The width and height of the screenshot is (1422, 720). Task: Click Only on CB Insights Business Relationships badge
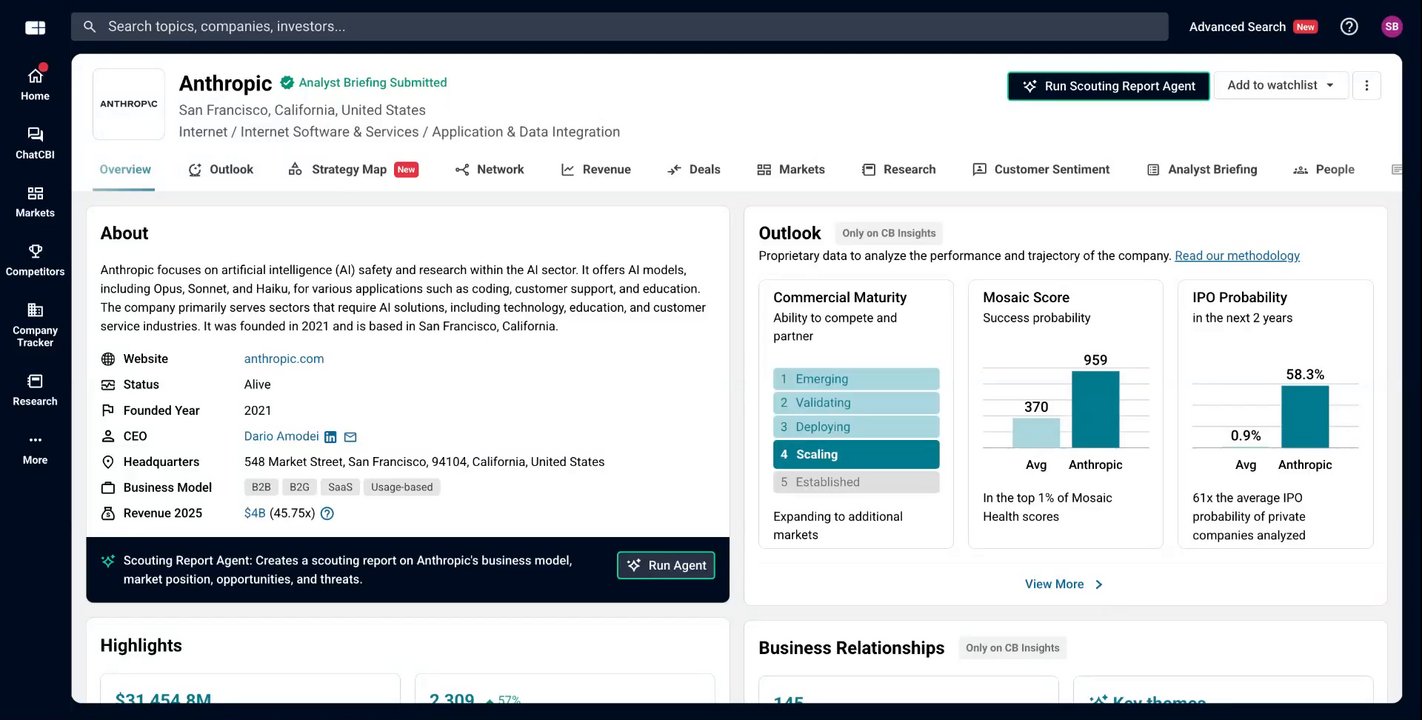click(x=1012, y=649)
